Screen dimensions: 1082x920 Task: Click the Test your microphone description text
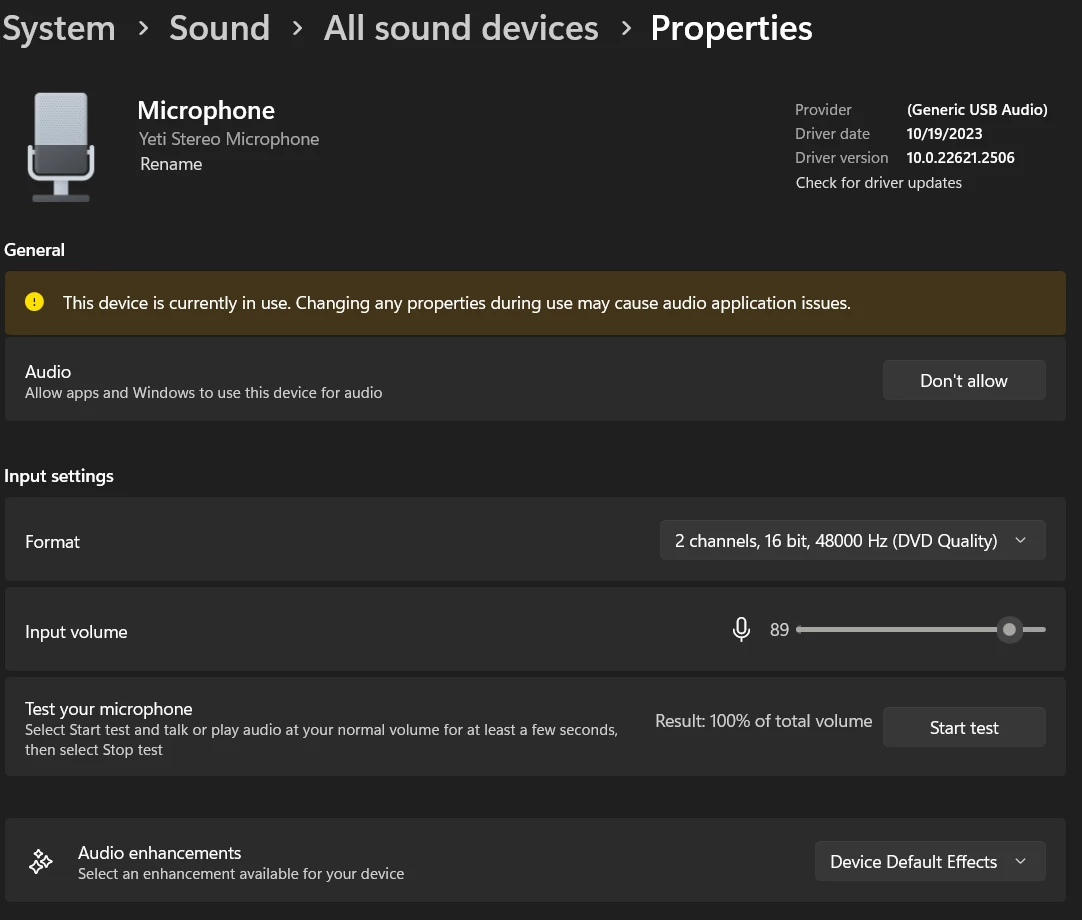(x=321, y=740)
